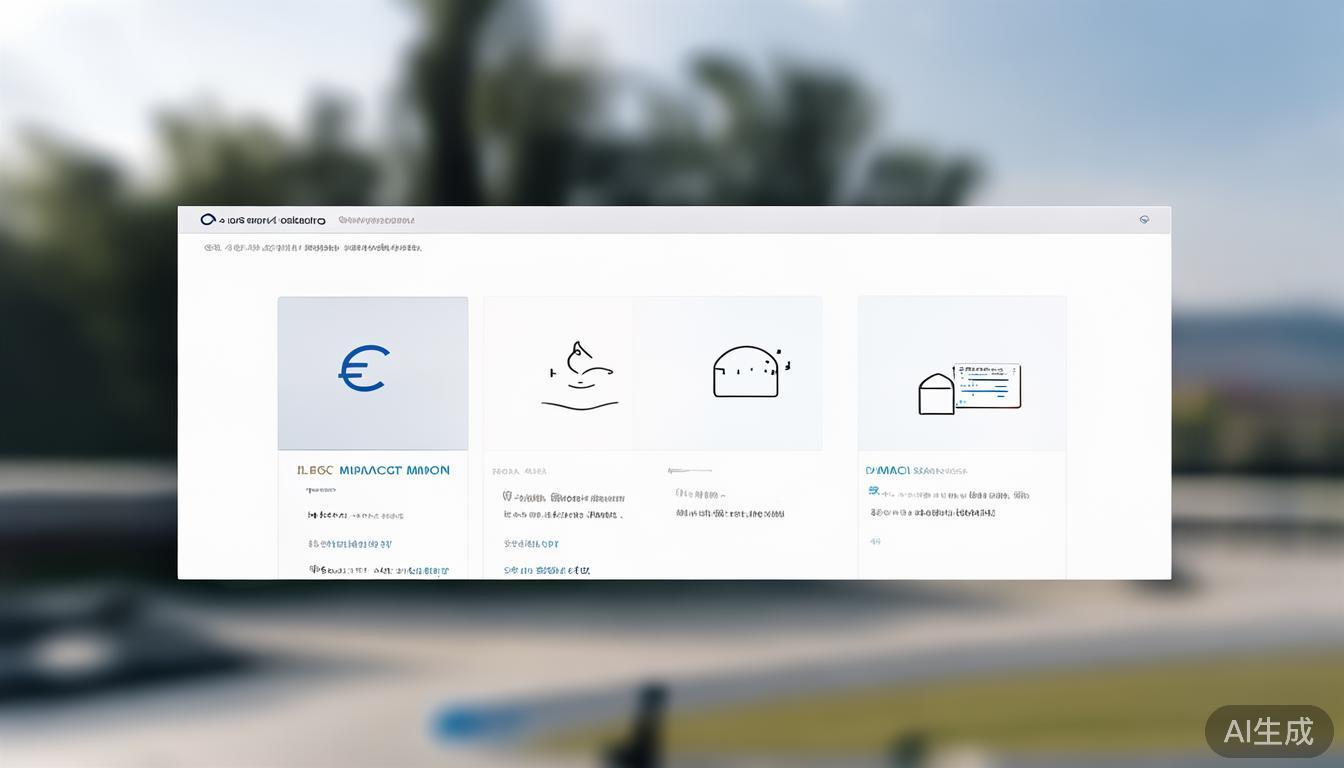The height and width of the screenshot is (768, 1344).
Task: Click the dome-shaped outline icon
Action: (x=746, y=372)
